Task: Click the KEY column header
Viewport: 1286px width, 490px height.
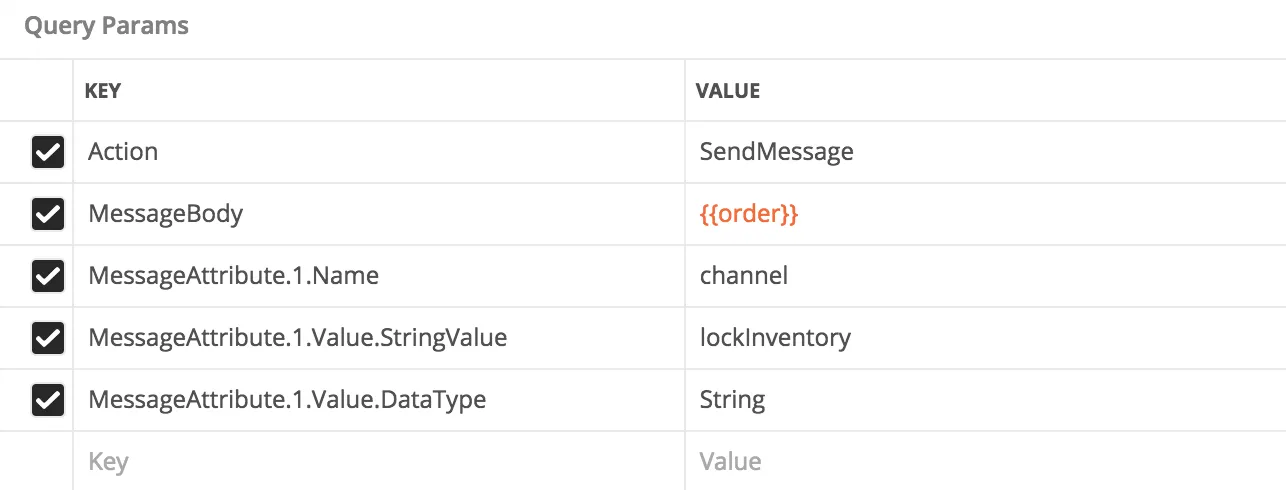Action: pos(103,91)
